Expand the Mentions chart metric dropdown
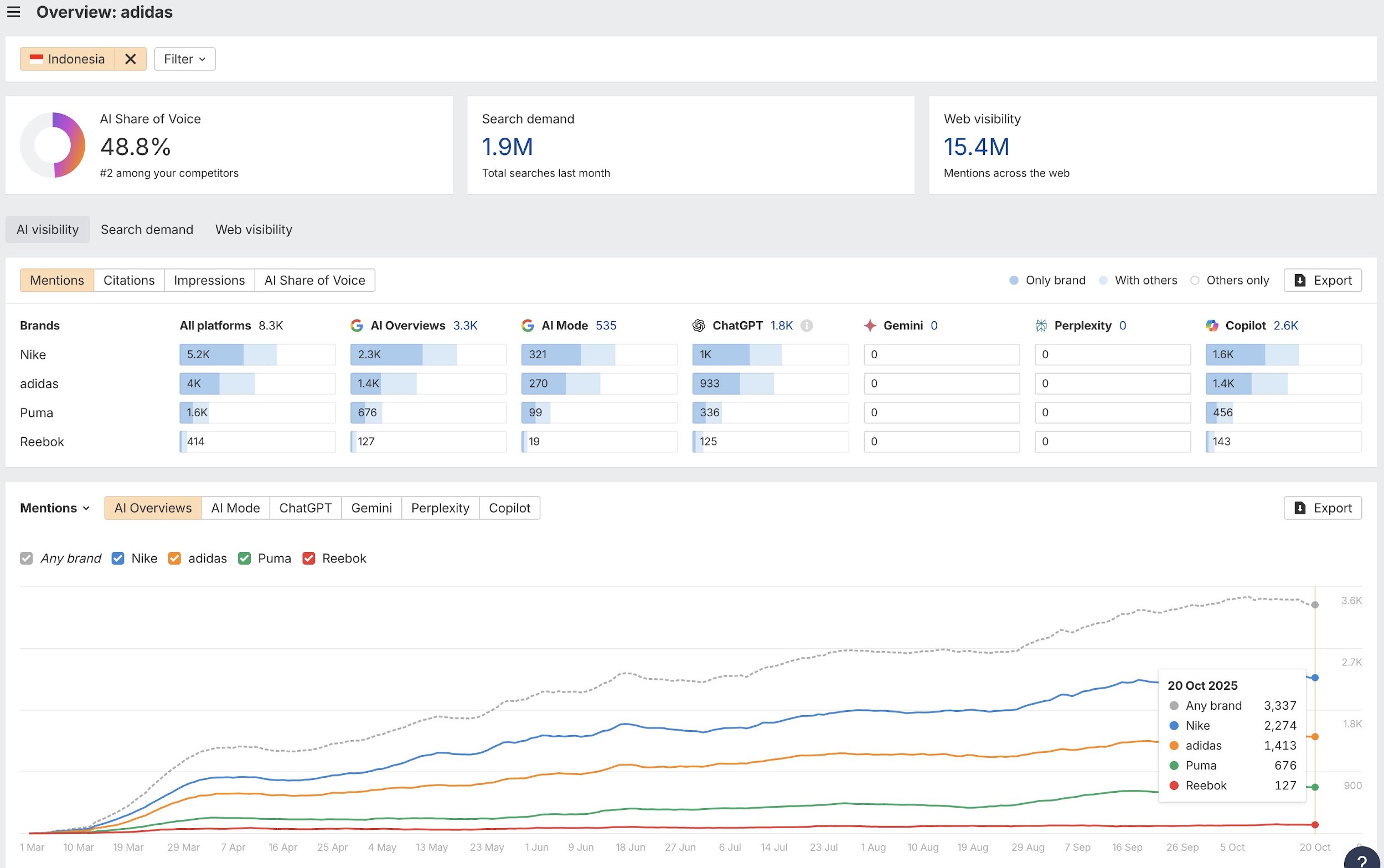Viewport: 1384px width, 868px height. (55, 508)
